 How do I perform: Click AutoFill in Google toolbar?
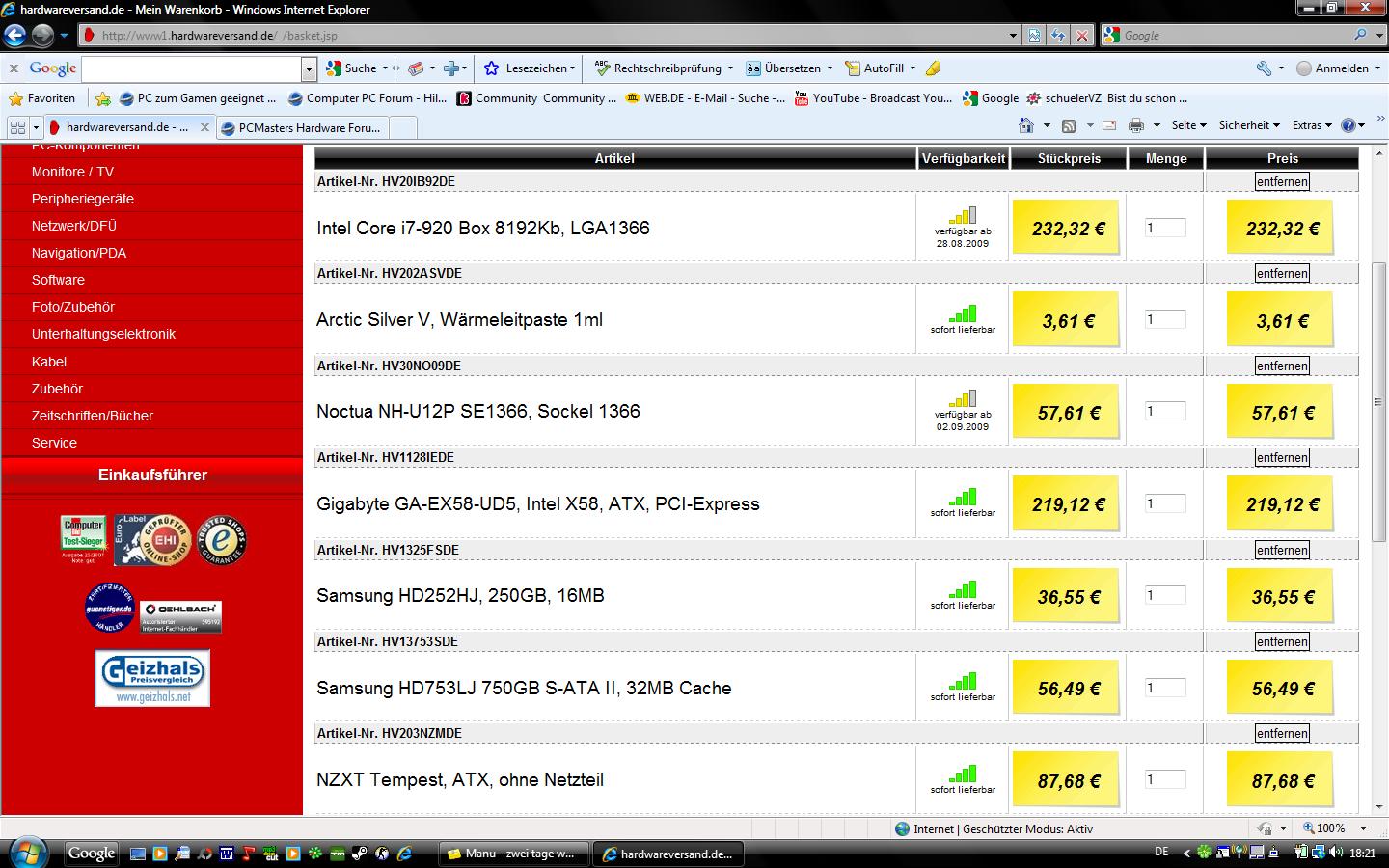(x=875, y=68)
